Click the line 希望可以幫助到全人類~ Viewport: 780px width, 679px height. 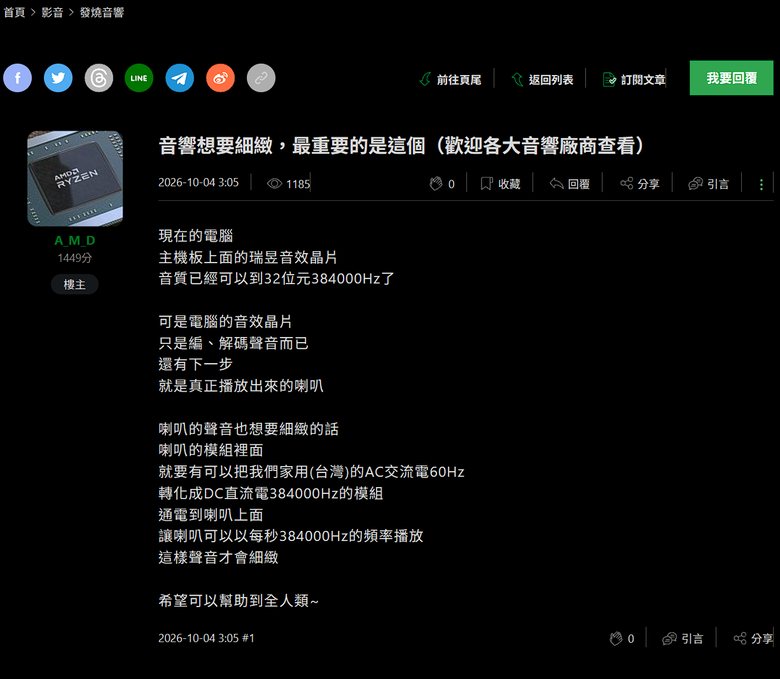point(238,601)
